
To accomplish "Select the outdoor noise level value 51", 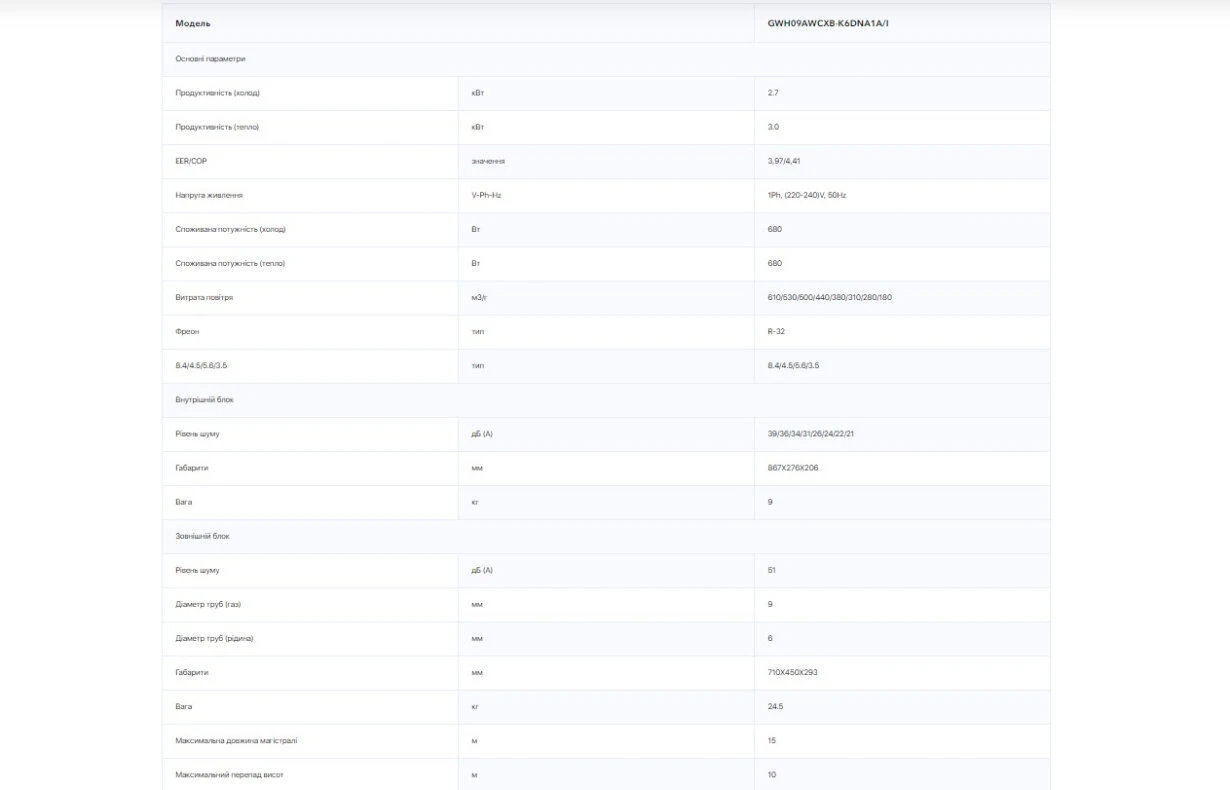I will [772, 570].
